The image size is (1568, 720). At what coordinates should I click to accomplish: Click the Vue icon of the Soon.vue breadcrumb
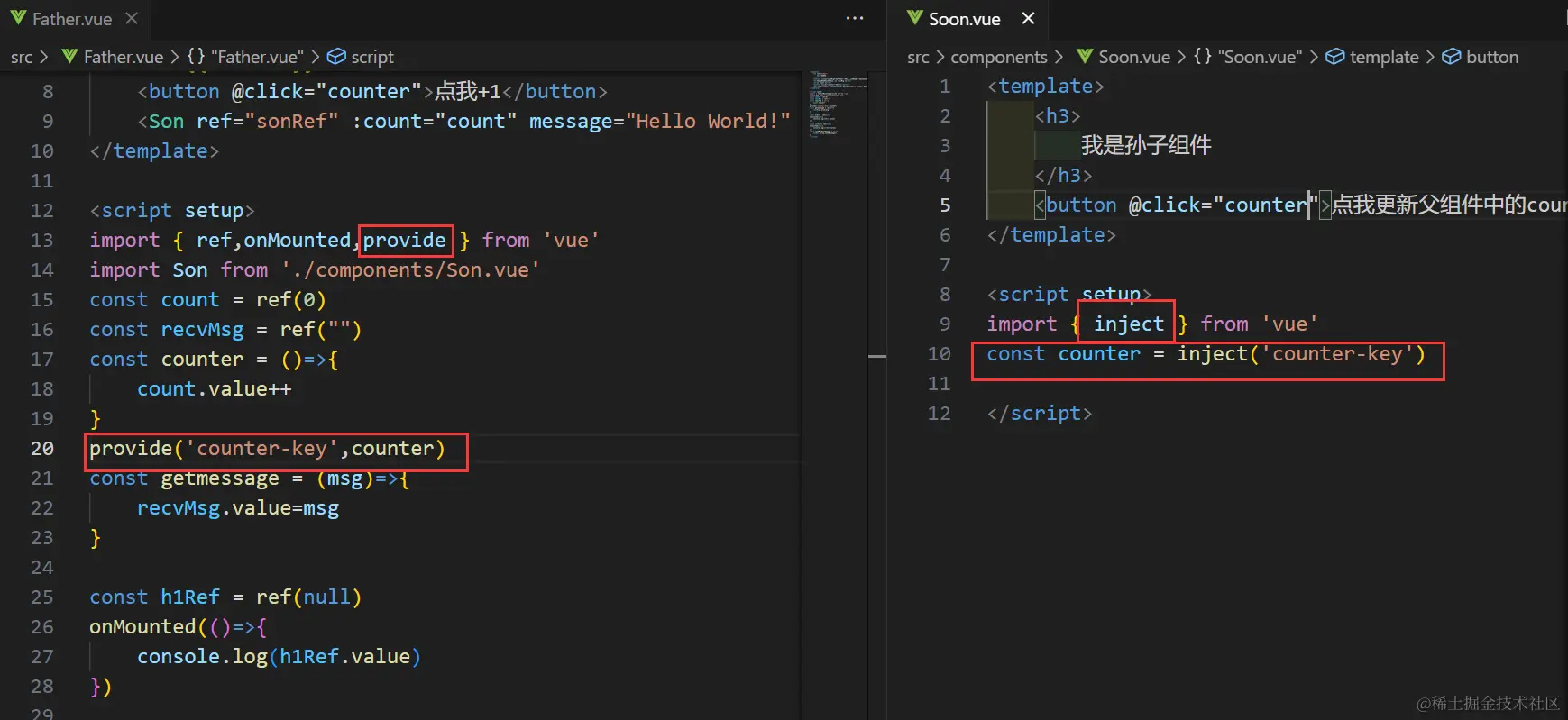[1085, 57]
